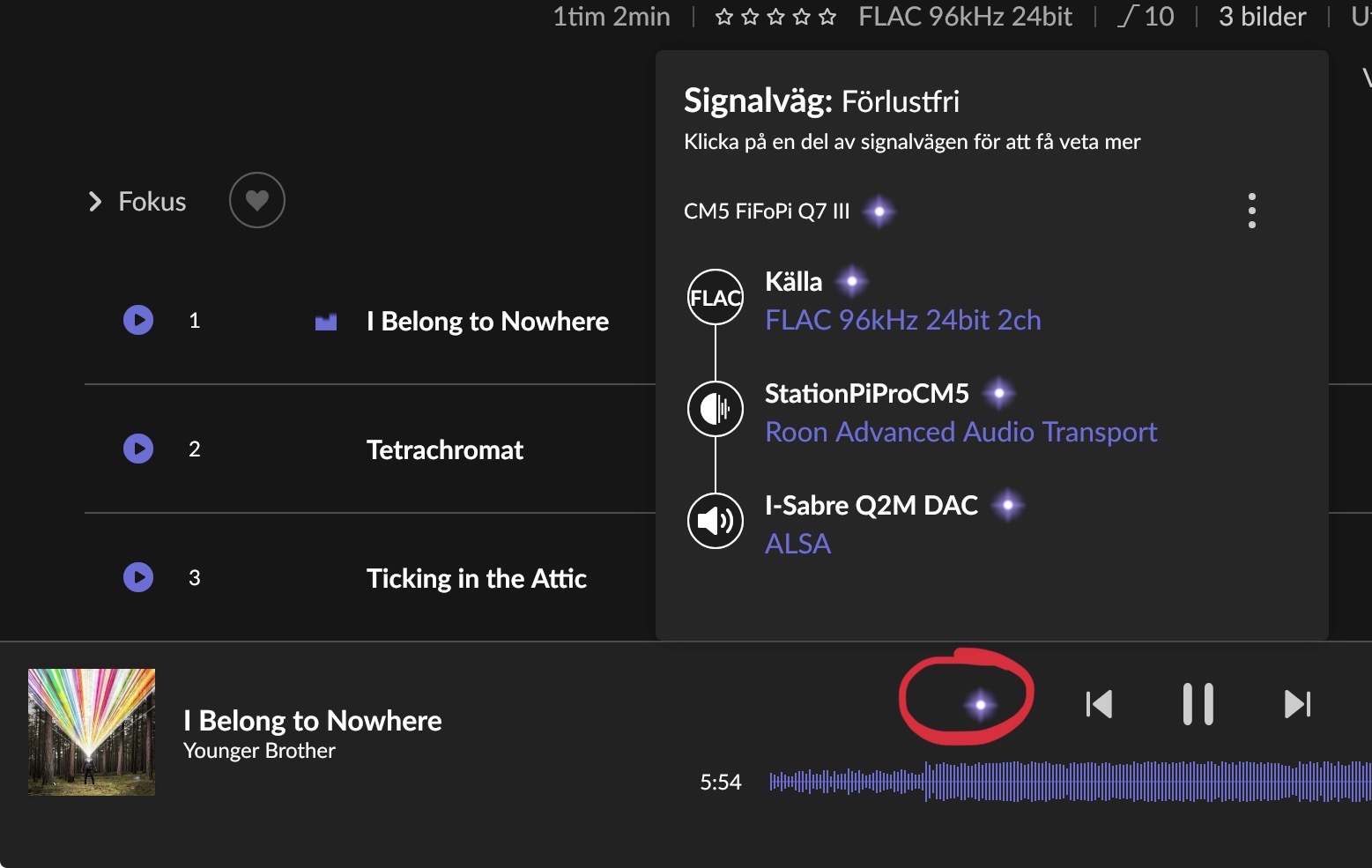Screen dimensions: 1372x868
Task: Expand the Fokus section
Action: point(137,202)
